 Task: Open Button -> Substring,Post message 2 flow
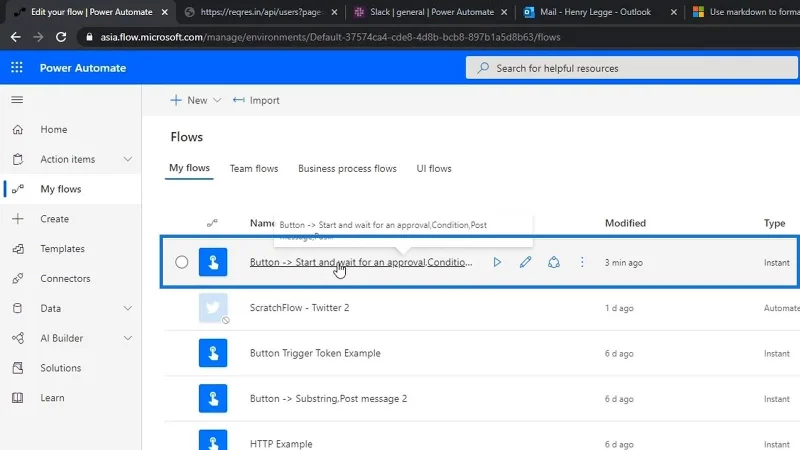click(x=329, y=398)
